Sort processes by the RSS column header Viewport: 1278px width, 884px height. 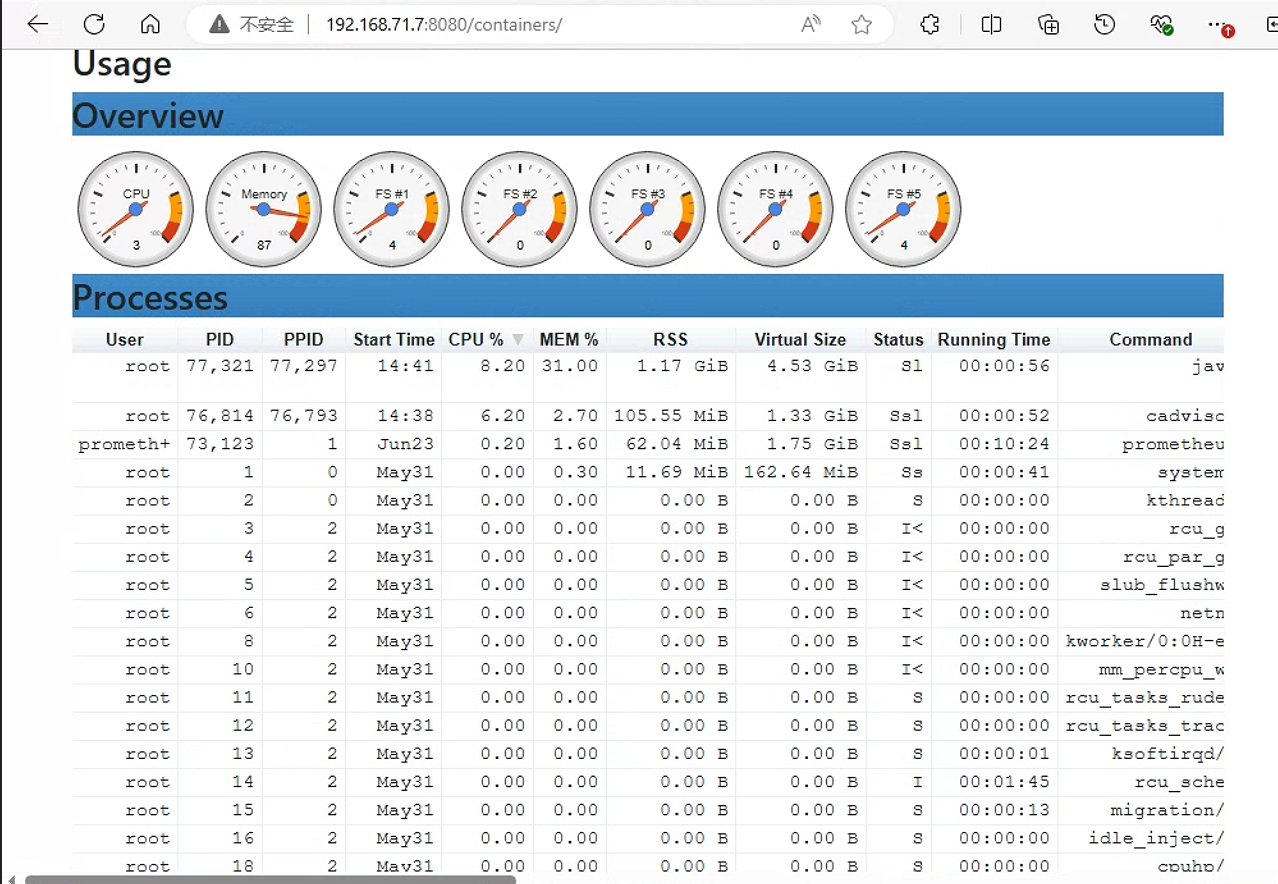(671, 339)
